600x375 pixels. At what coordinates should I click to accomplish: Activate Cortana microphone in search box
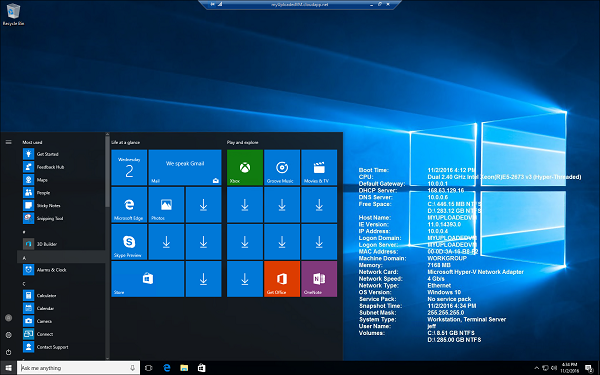pyautogui.click(x=132, y=368)
